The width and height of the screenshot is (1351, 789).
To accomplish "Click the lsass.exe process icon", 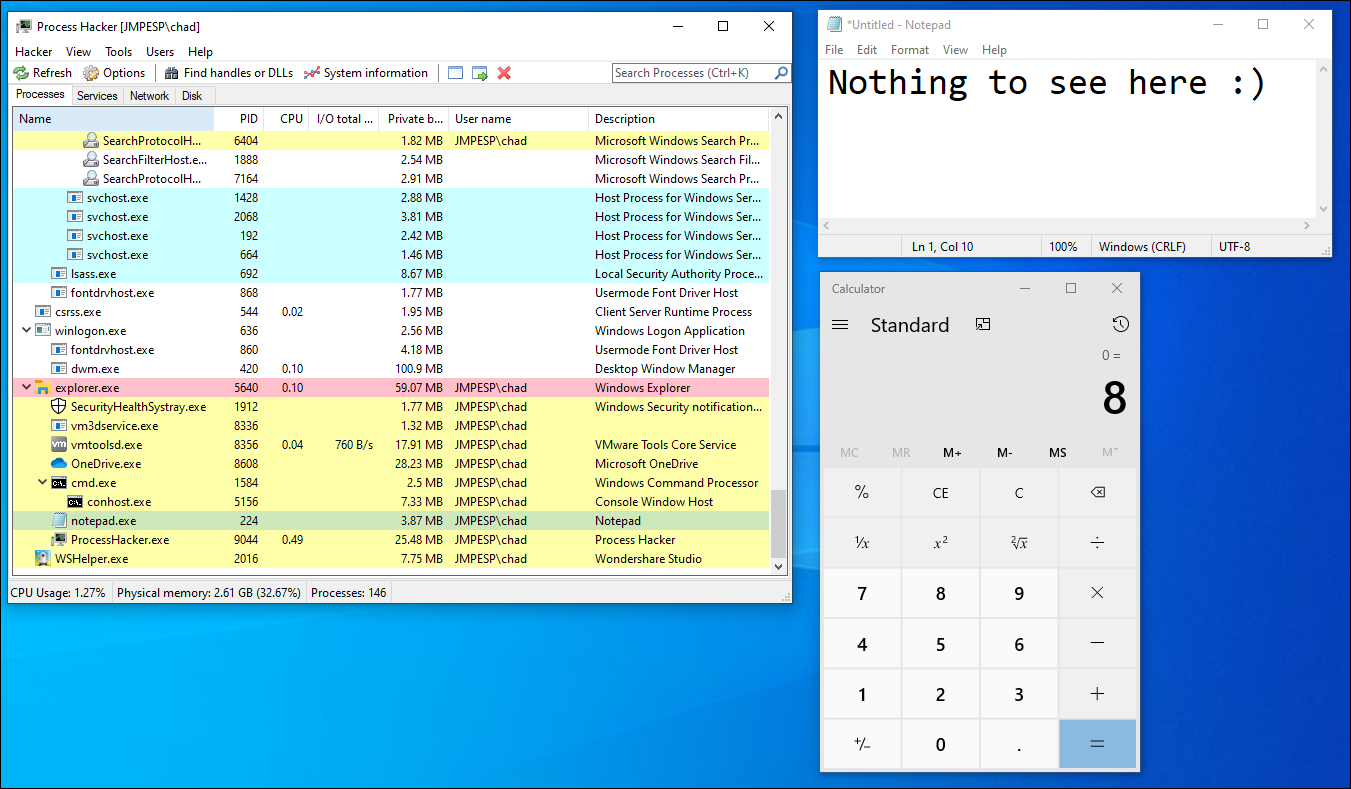I will 59,274.
